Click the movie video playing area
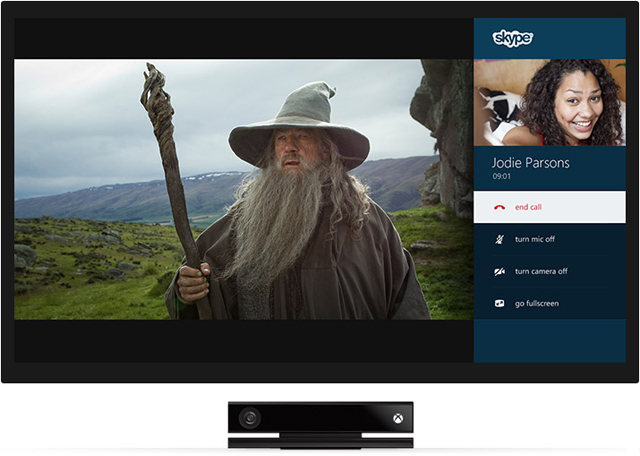 244,189
